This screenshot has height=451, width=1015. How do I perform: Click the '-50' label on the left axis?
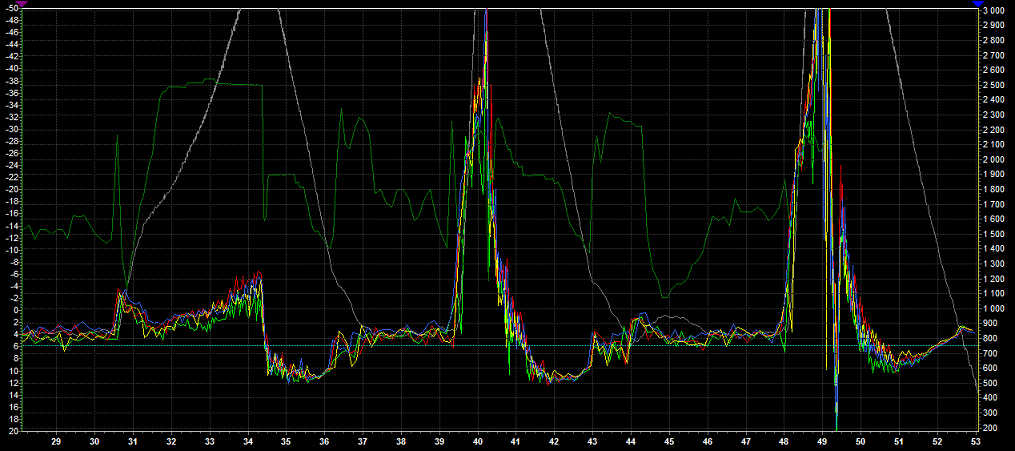[x=13, y=8]
